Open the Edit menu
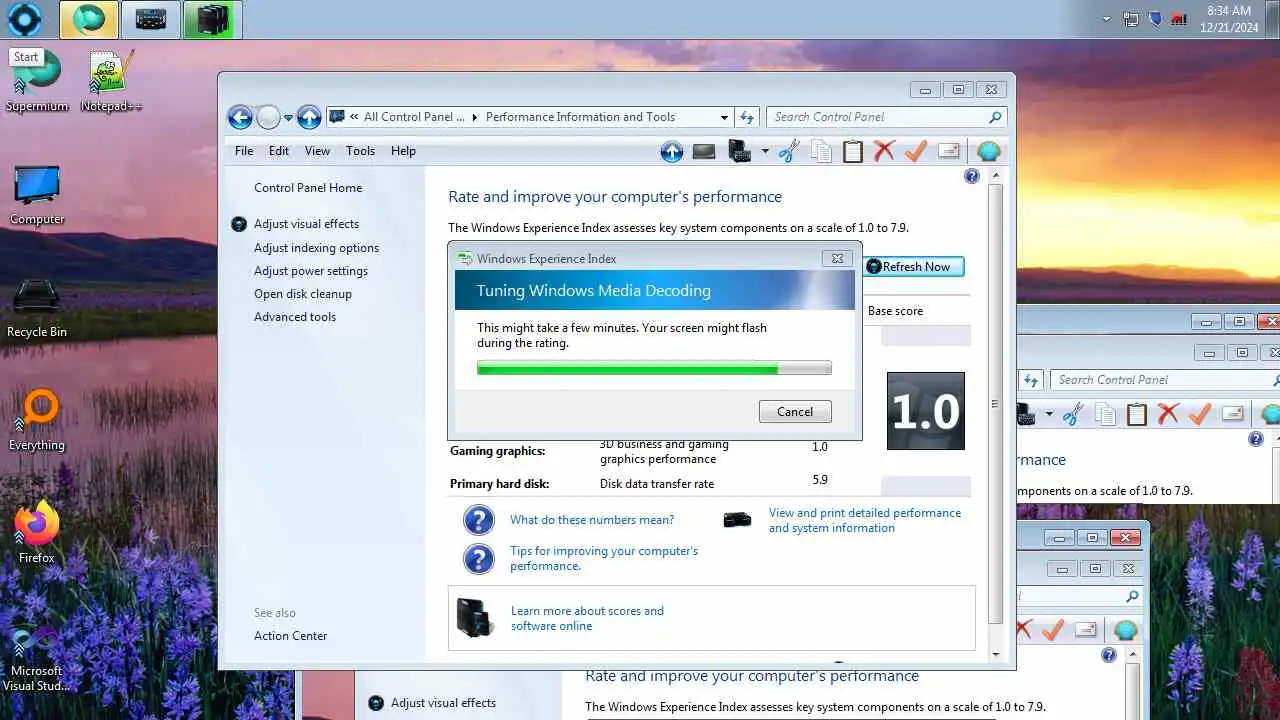 click(x=279, y=151)
